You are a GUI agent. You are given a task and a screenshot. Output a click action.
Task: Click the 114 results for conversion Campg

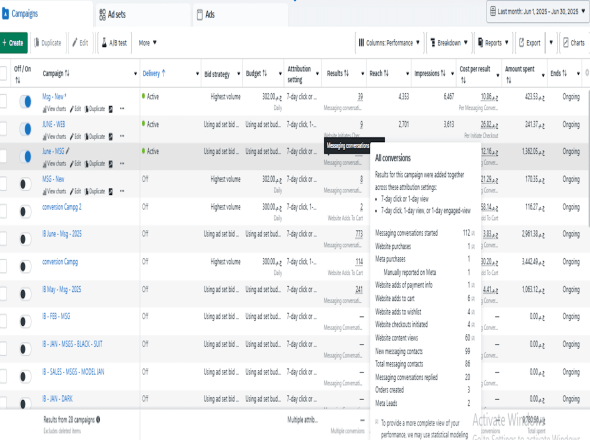pos(359,262)
